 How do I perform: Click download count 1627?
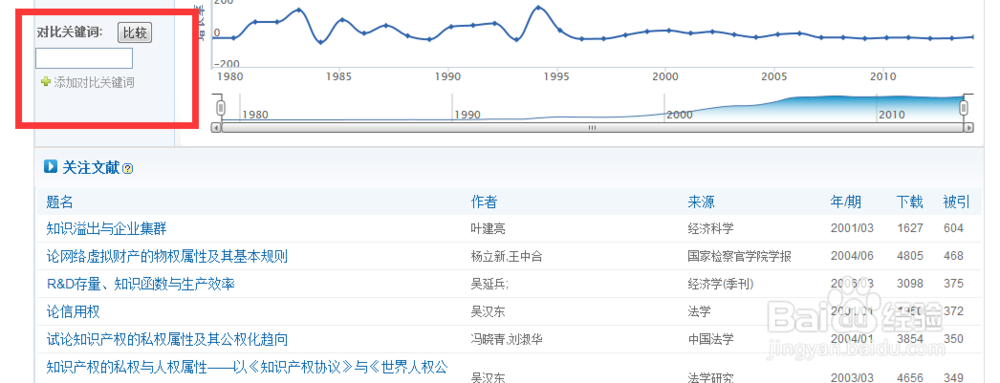(x=909, y=229)
